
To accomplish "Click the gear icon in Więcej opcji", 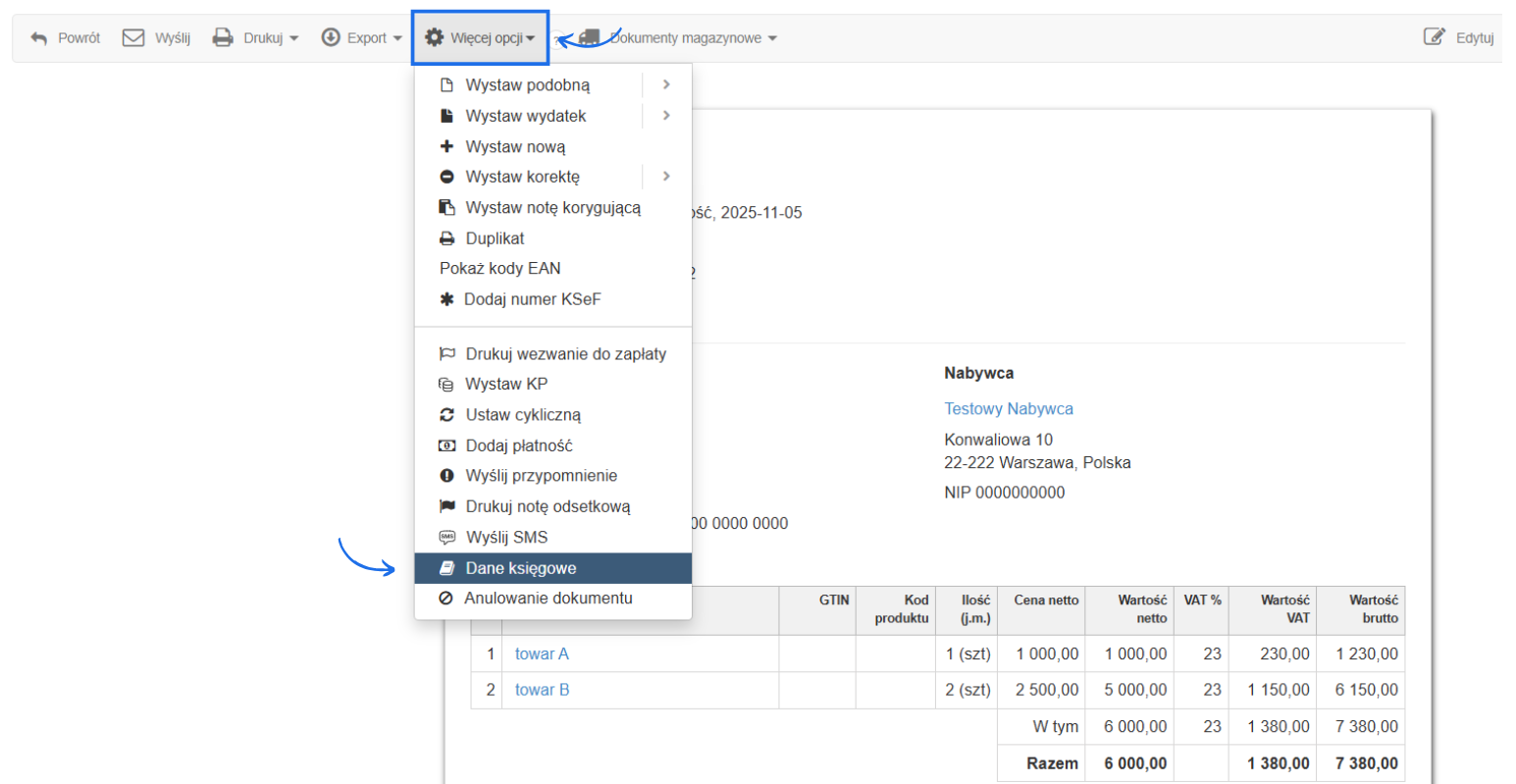I will click(434, 38).
